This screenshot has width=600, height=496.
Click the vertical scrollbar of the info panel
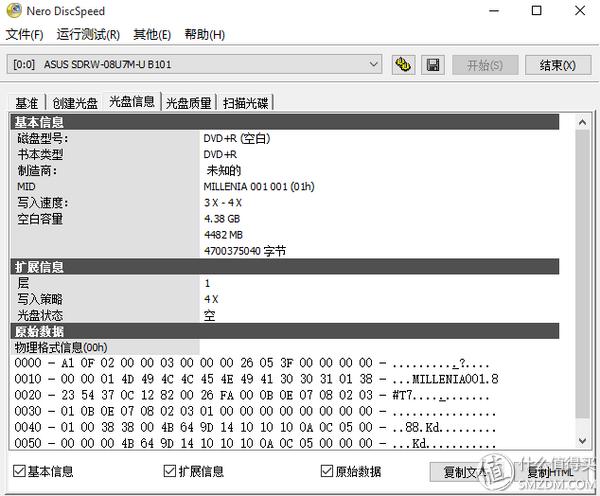pos(583,280)
